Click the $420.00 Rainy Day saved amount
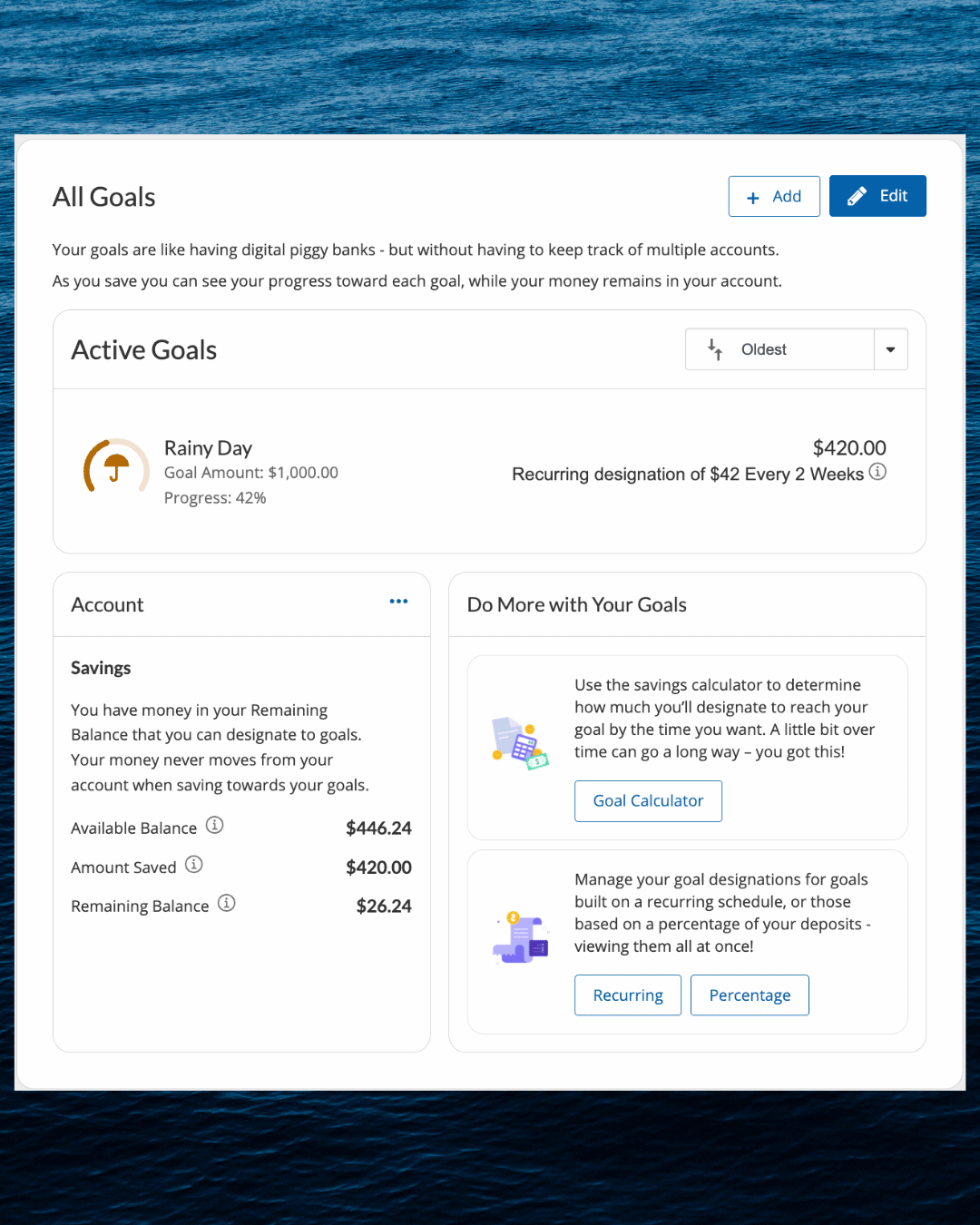This screenshot has width=980, height=1225. [849, 448]
